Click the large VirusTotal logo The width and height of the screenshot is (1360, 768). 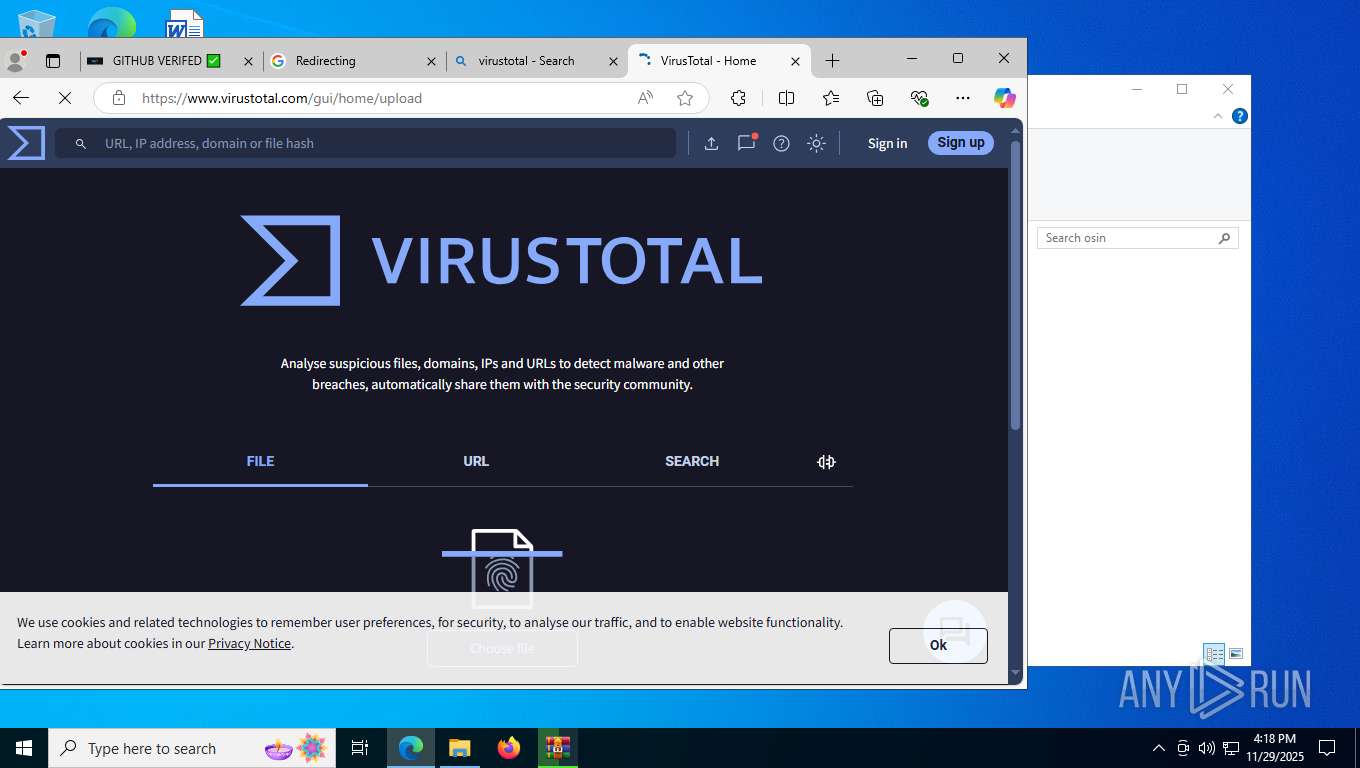[501, 260]
